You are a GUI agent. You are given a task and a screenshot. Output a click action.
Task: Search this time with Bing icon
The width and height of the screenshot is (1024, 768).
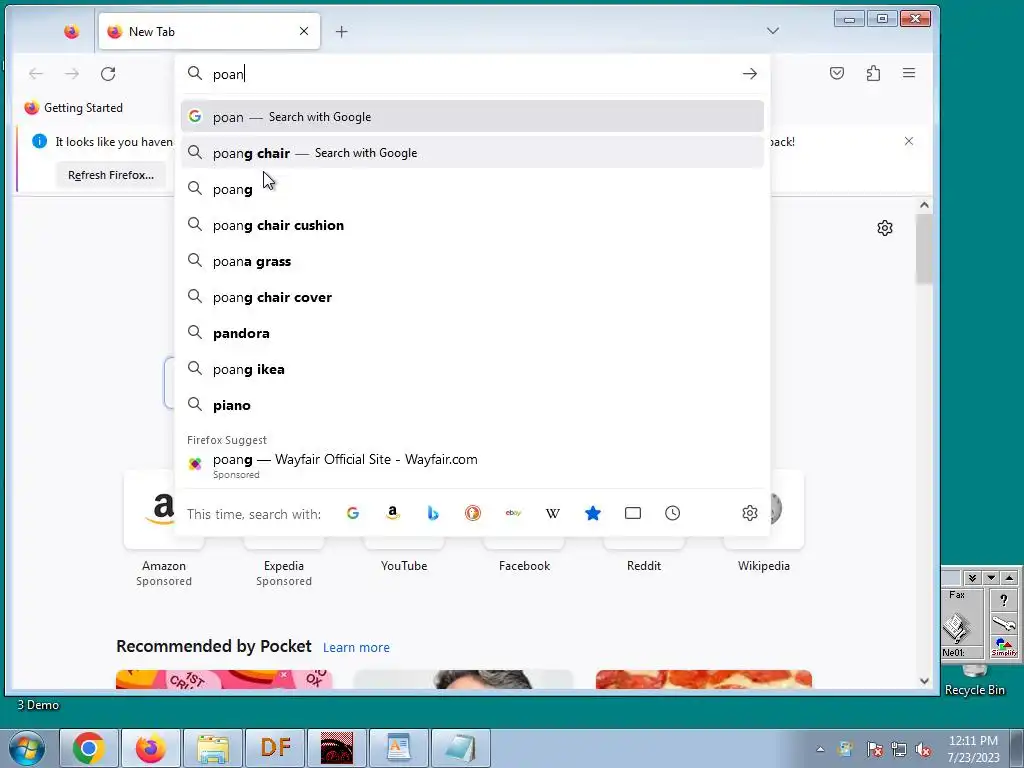tap(432, 513)
